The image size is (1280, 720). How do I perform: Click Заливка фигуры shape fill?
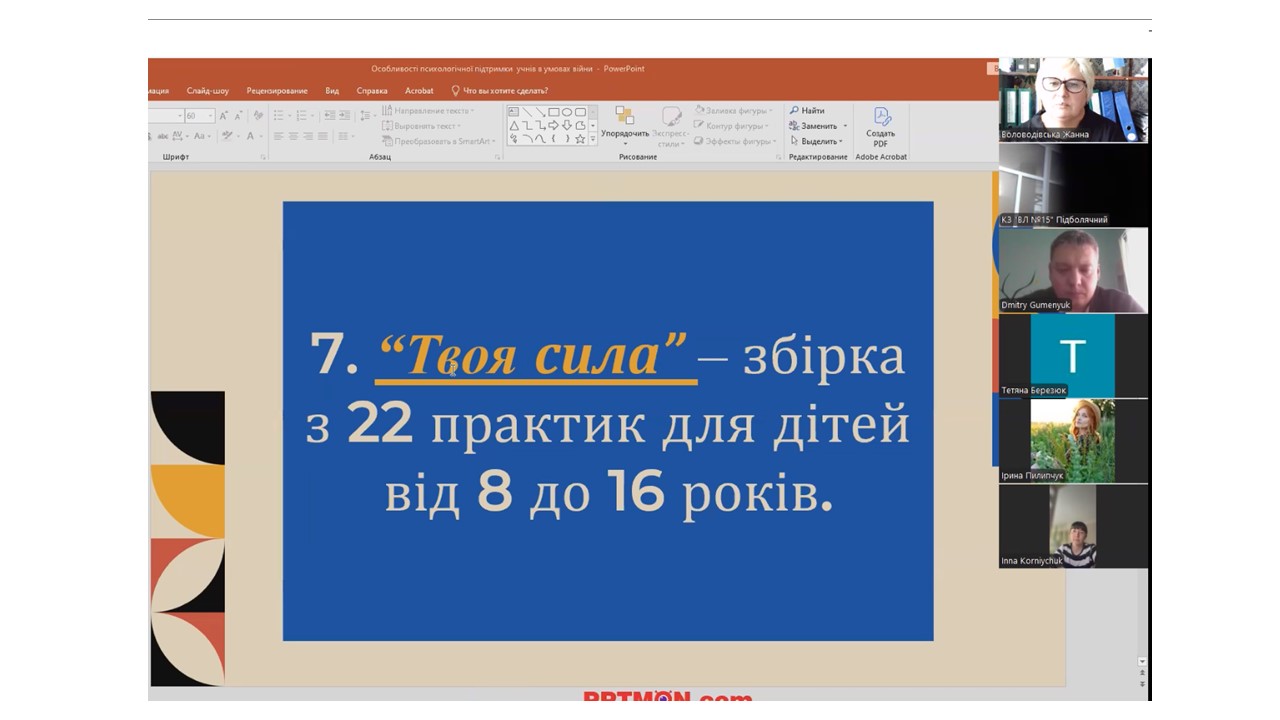tap(733, 111)
